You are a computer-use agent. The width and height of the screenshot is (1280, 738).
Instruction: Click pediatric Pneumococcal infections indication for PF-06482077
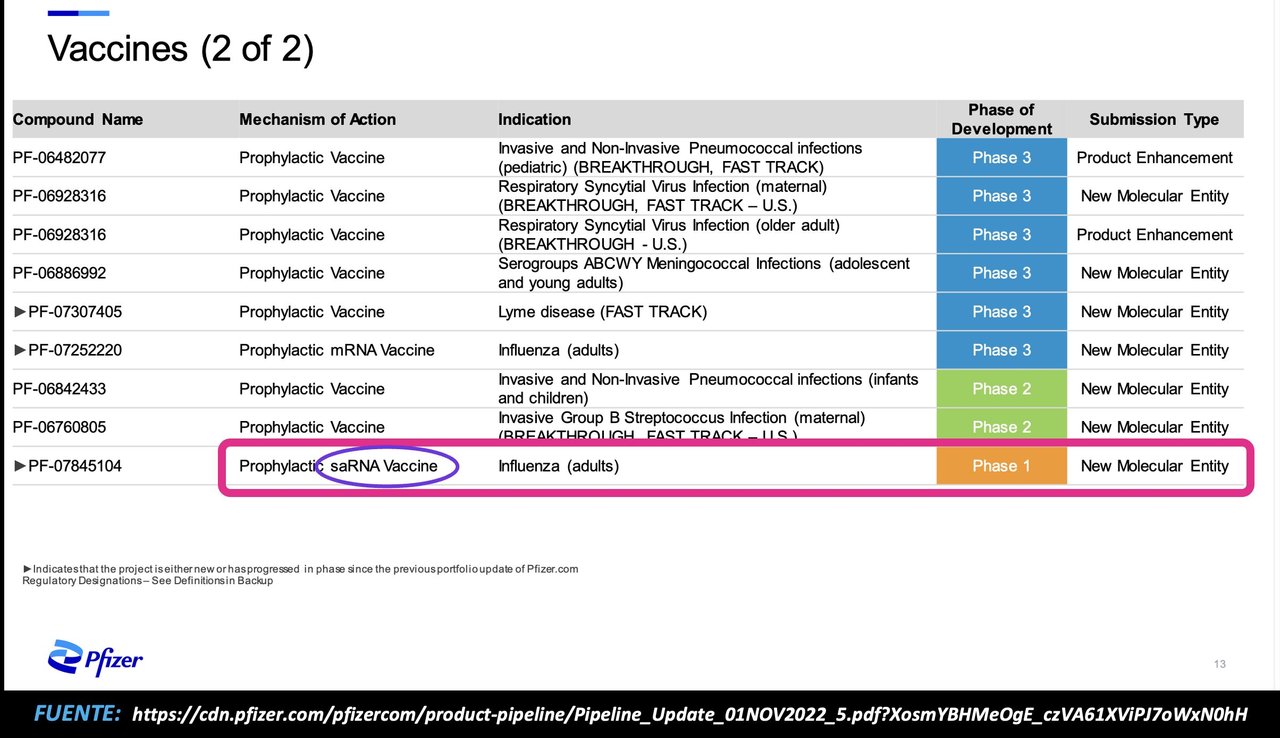(680, 157)
